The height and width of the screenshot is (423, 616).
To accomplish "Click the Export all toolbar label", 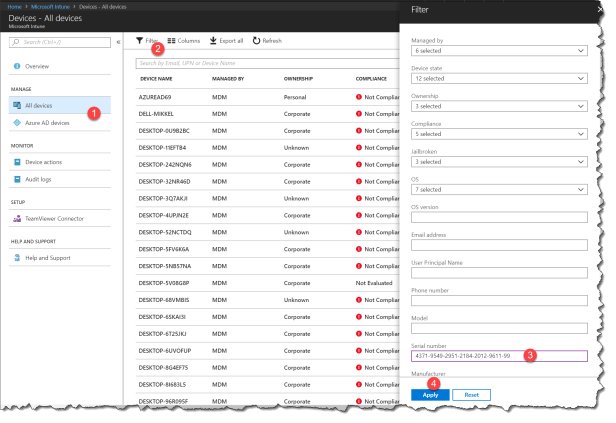I will (231, 41).
